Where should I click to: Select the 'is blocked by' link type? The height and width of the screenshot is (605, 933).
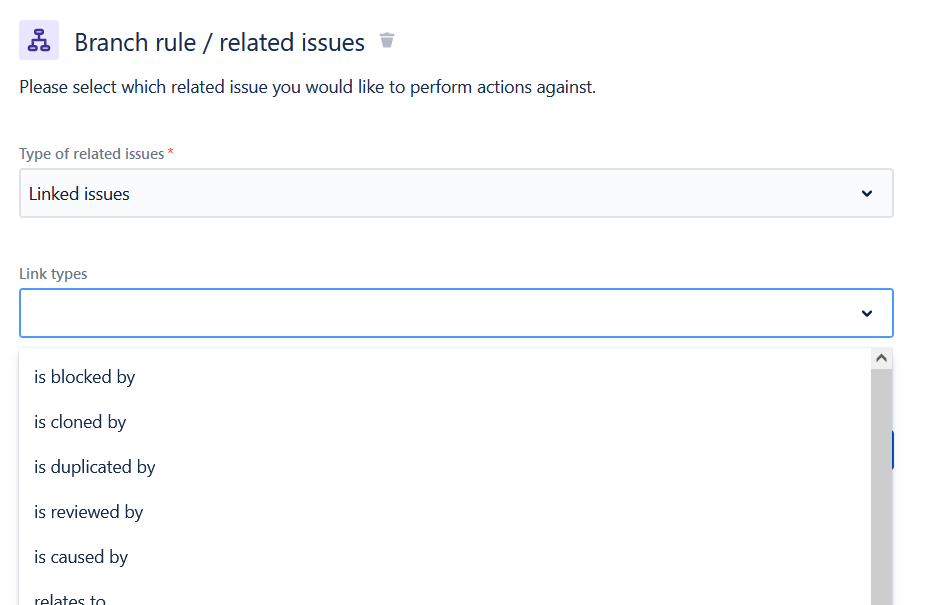point(85,377)
